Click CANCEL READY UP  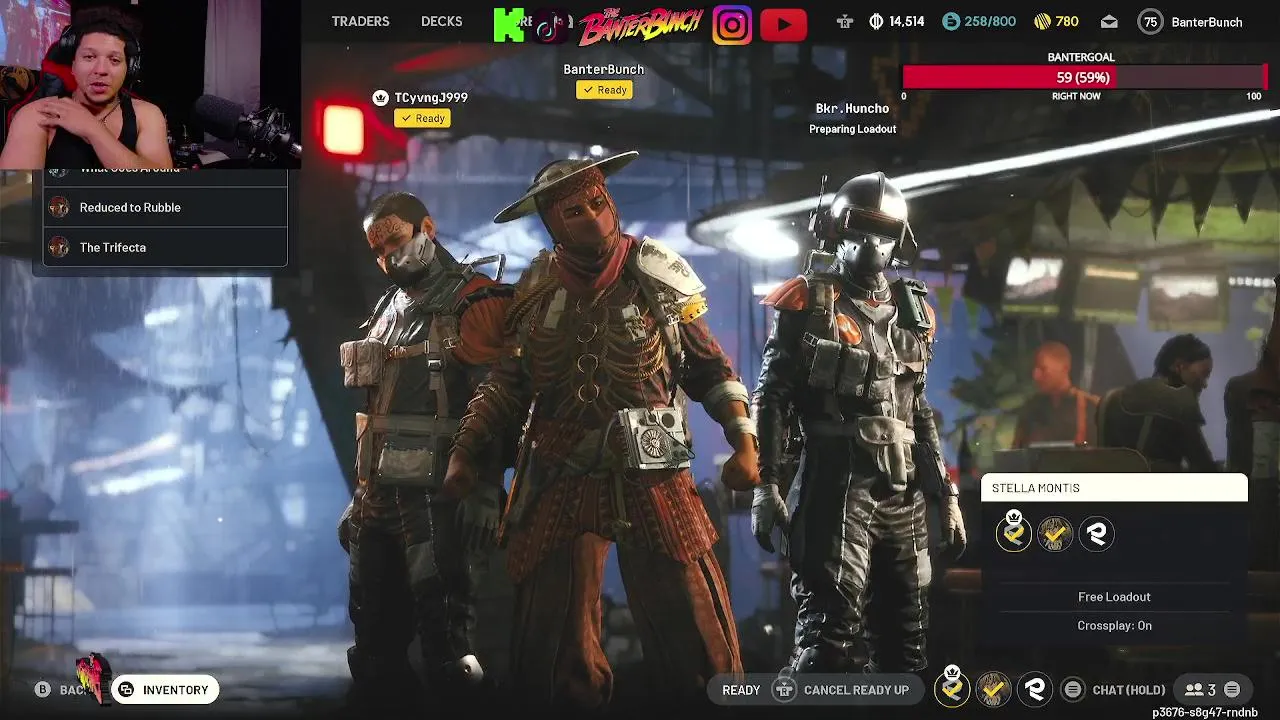[856, 690]
